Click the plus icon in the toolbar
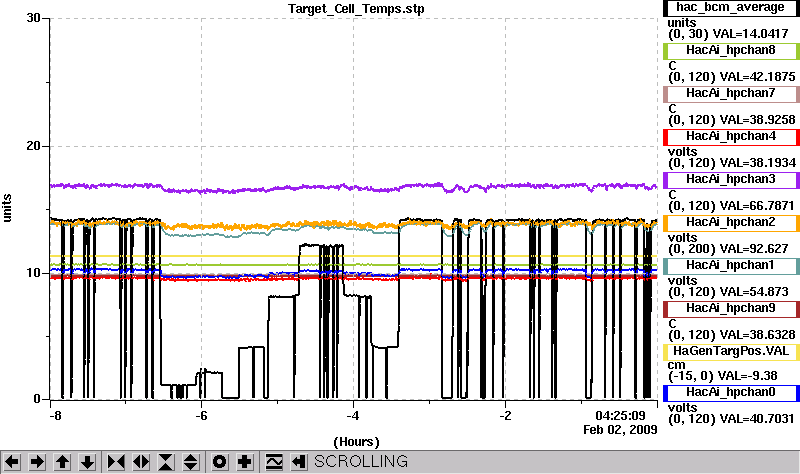 (x=244, y=462)
